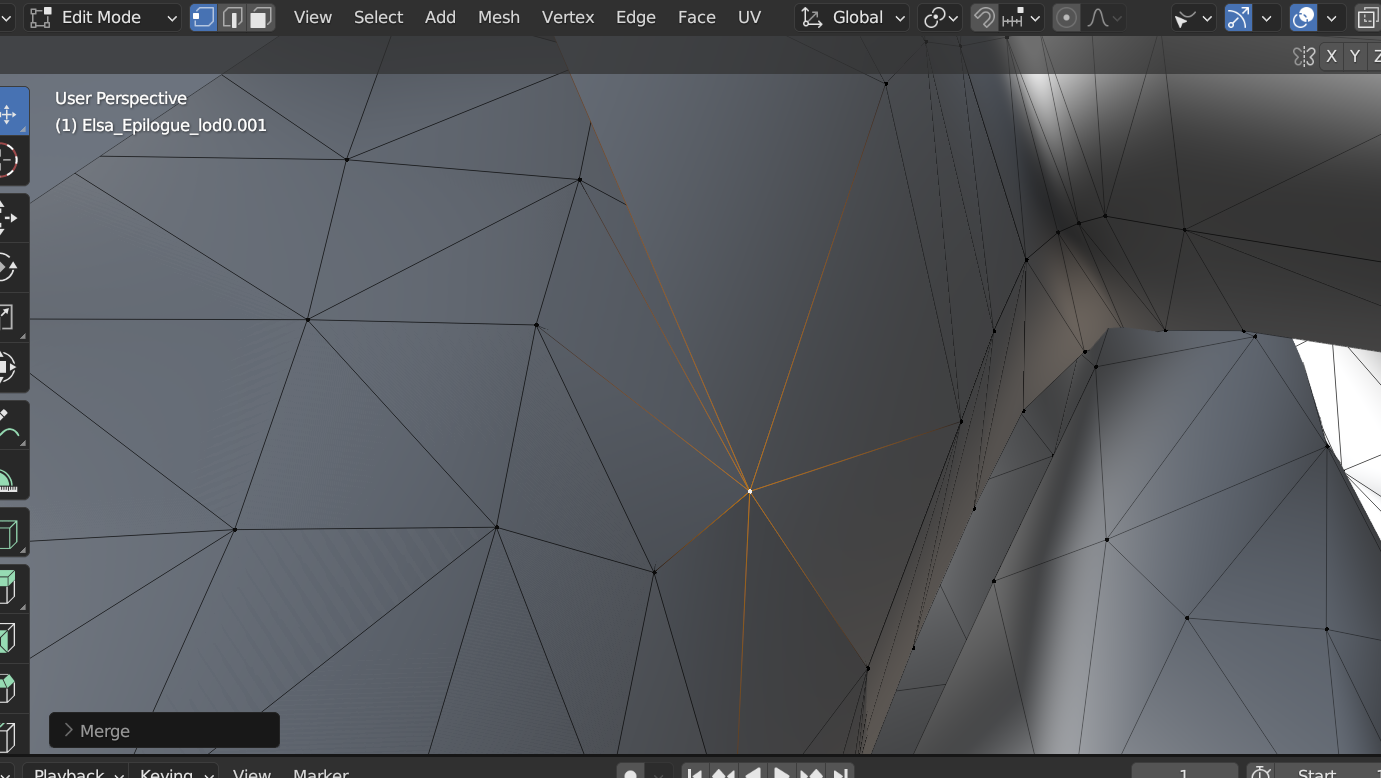Open overlay settings dropdown arrow

tap(1331, 17)
